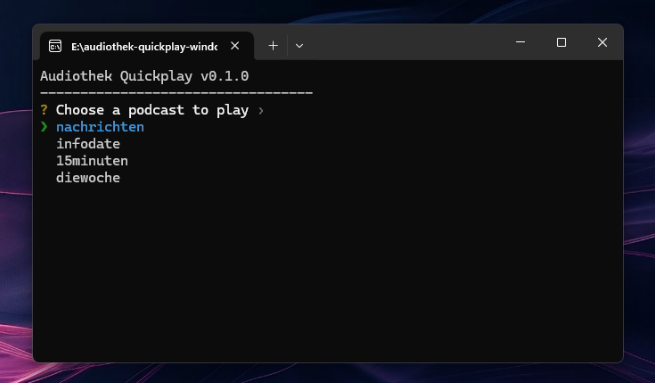Screen dimensions: 655x383
Task: Click the yellow question mark prompt symbol
Action: pyautogui.click(x=44, y=110)
